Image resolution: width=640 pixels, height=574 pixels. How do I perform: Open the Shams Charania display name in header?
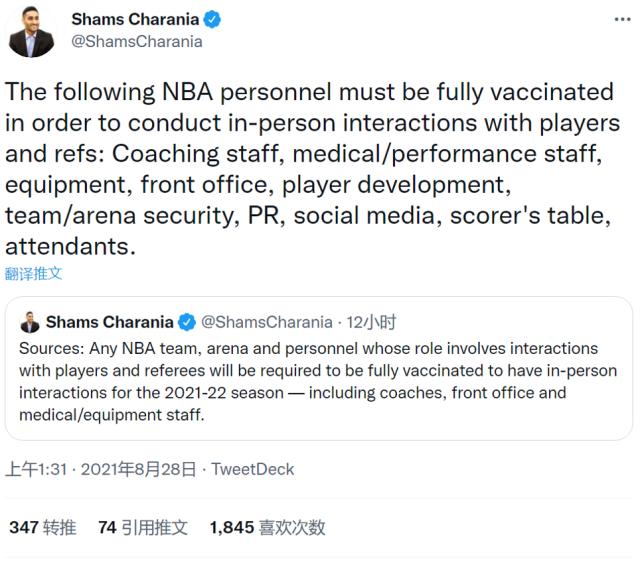click(135, 20)
